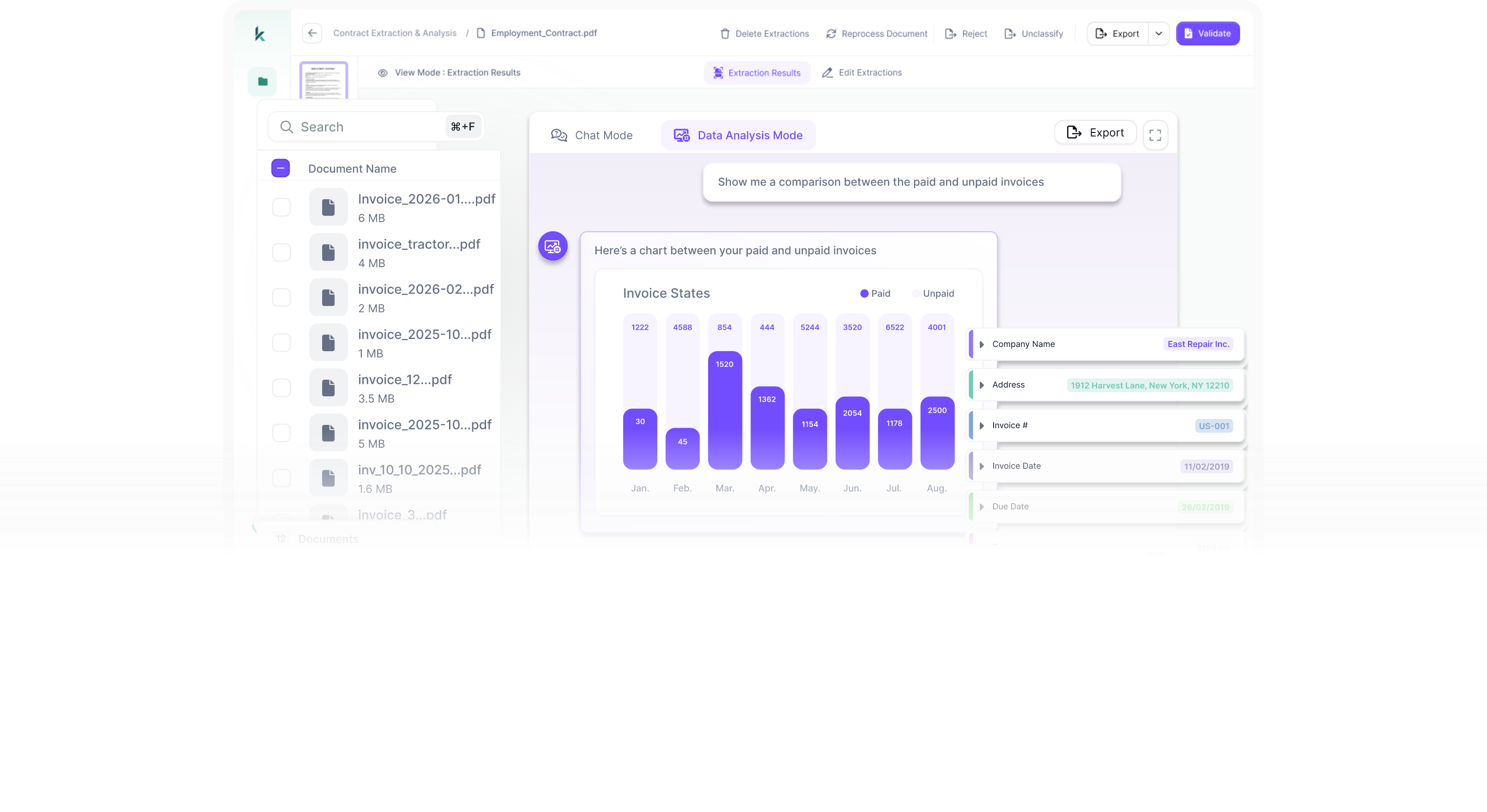The image size is (1487, 812).
Task: Click the fullscreen expand icon
Action: click(1155, 135)
